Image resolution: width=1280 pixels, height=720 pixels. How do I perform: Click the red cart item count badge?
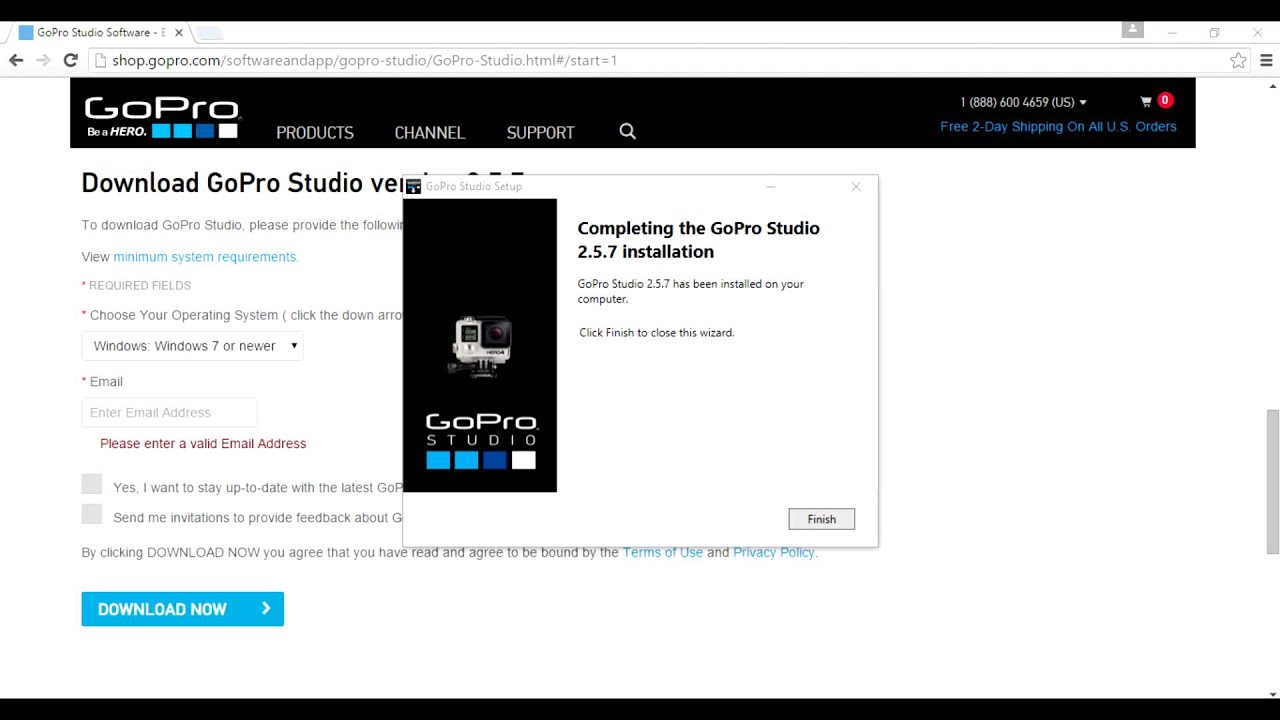point(1164,100)
